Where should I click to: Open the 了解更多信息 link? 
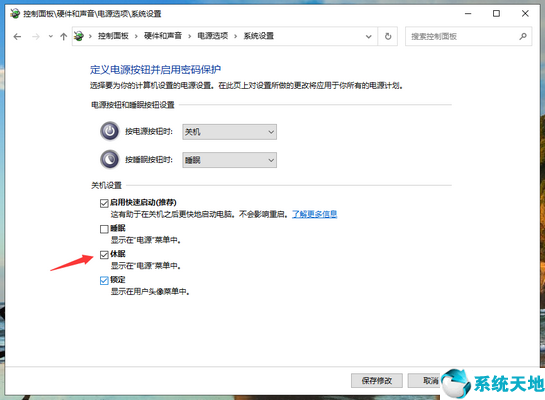pyautogui.click(x=315, y=214)
